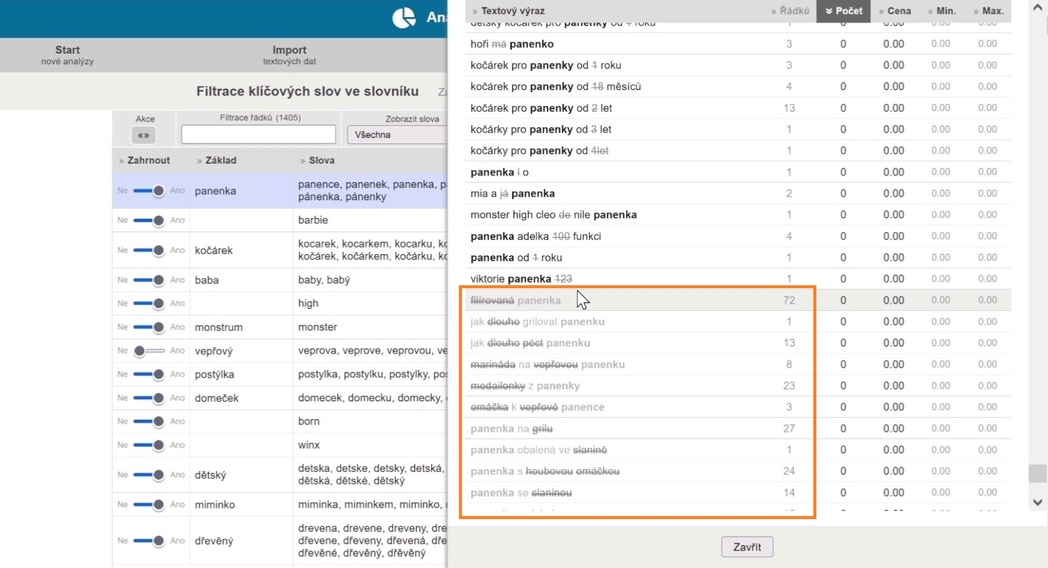Select the row 'panenka od 1 roku'
Image resolution: width=1048 pixels, height=568 pixels.
(x=738, y=257)
